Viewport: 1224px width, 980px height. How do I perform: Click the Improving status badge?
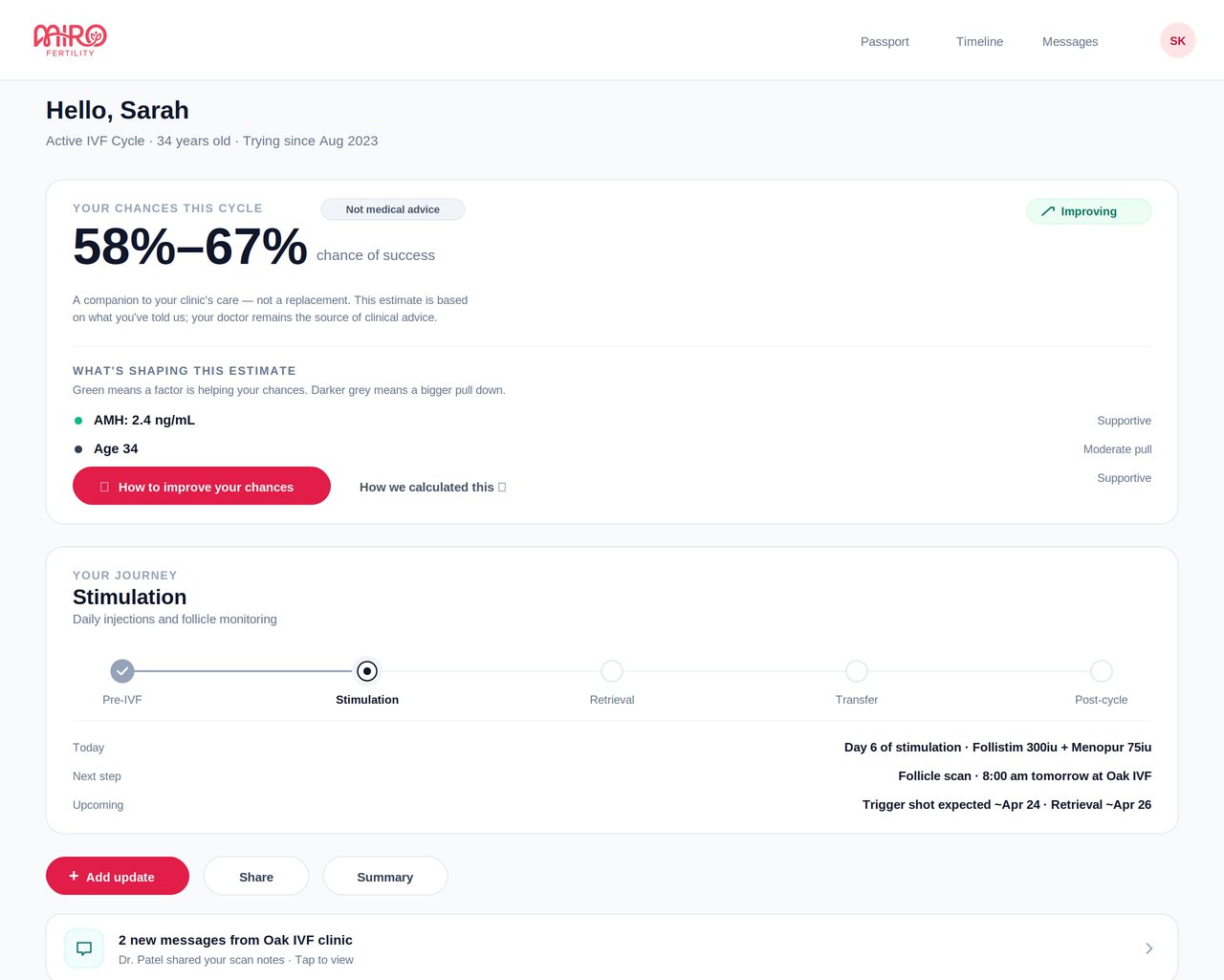pyautogui.click(x=1089, y=211)
